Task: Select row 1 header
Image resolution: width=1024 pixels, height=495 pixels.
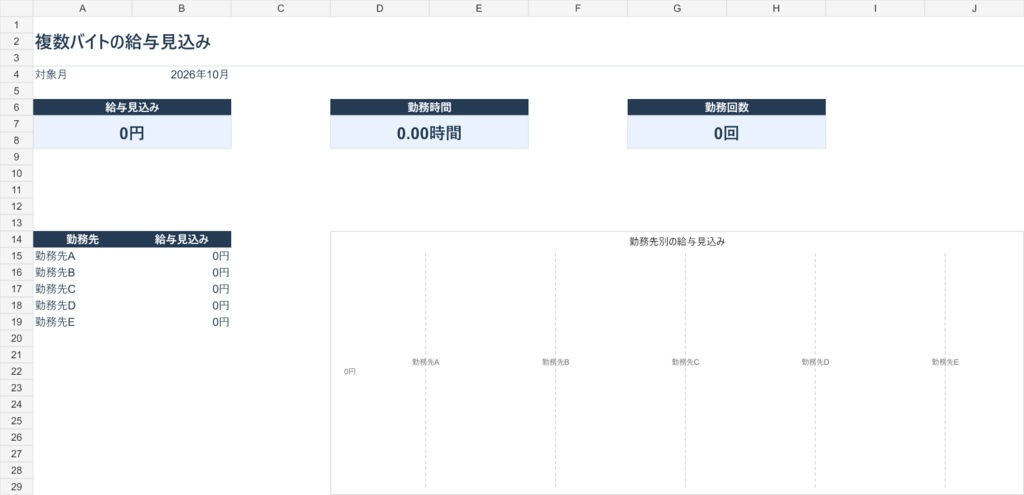Action: click(x=16, y=25)
